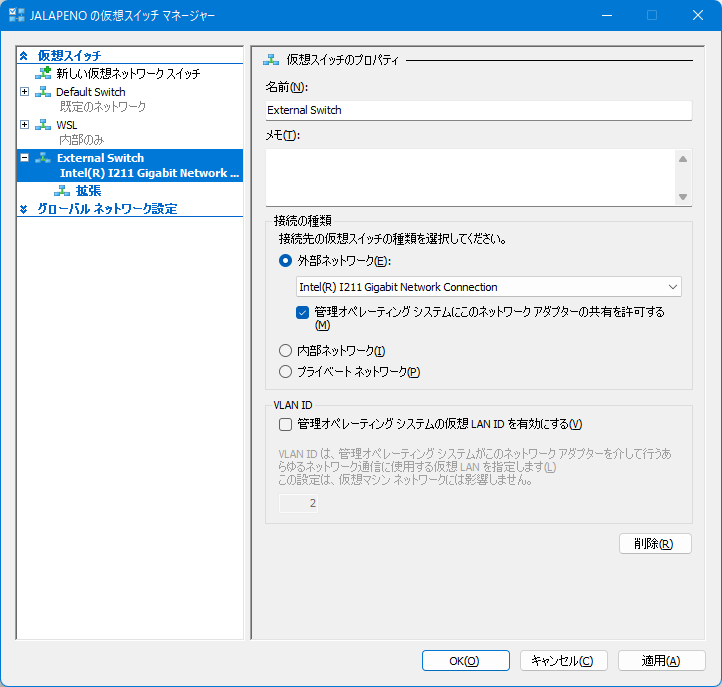This screenshot has width=722, height=687.
Task: Expand the Default Switch tree node
Action: click(25, 92)
